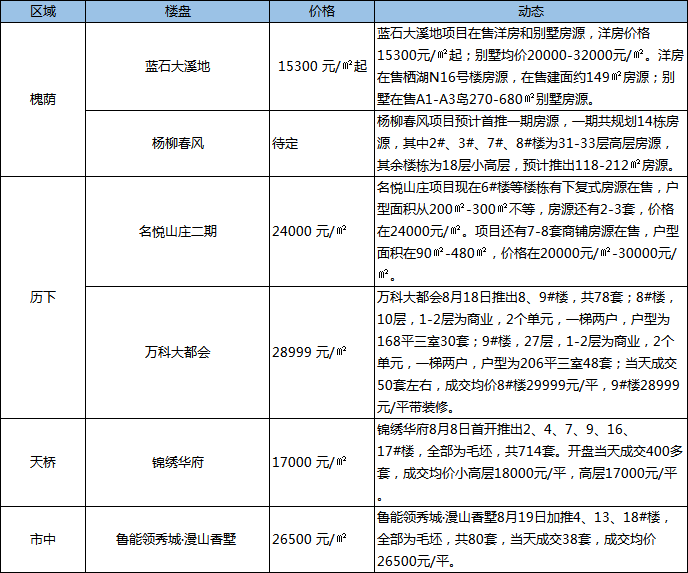Click the 锦绣华府 property name

coord(177,462)
